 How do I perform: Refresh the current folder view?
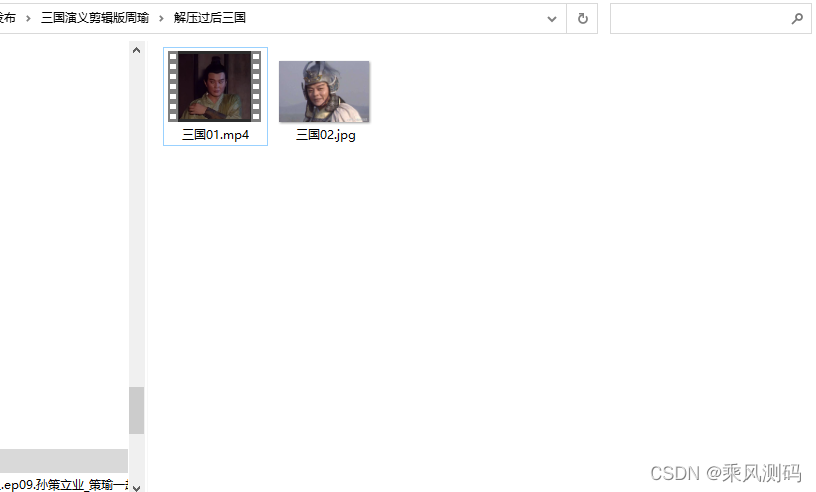coord(582,19)
